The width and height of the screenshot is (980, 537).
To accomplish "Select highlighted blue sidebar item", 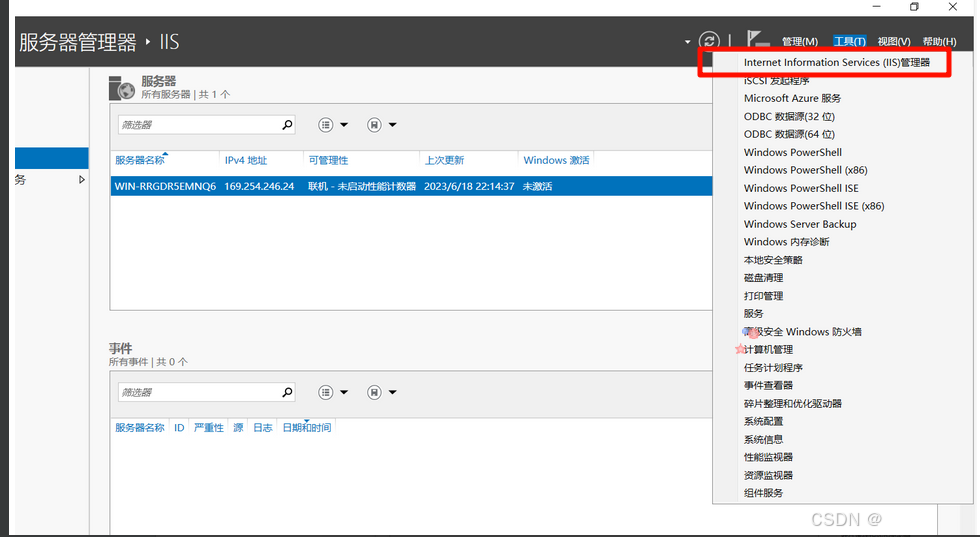I will pos(51,158).
